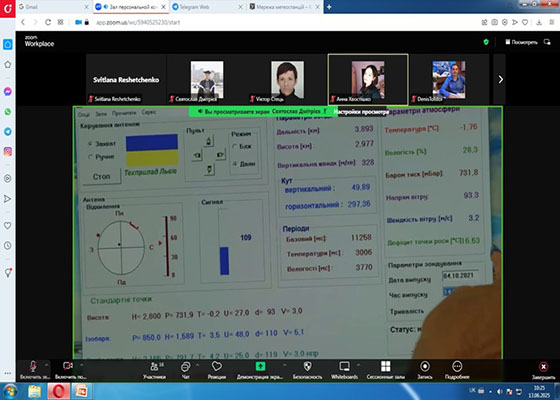
Task: Open the blue home icon atop Opera sidebar
Action: coord(8,44)
